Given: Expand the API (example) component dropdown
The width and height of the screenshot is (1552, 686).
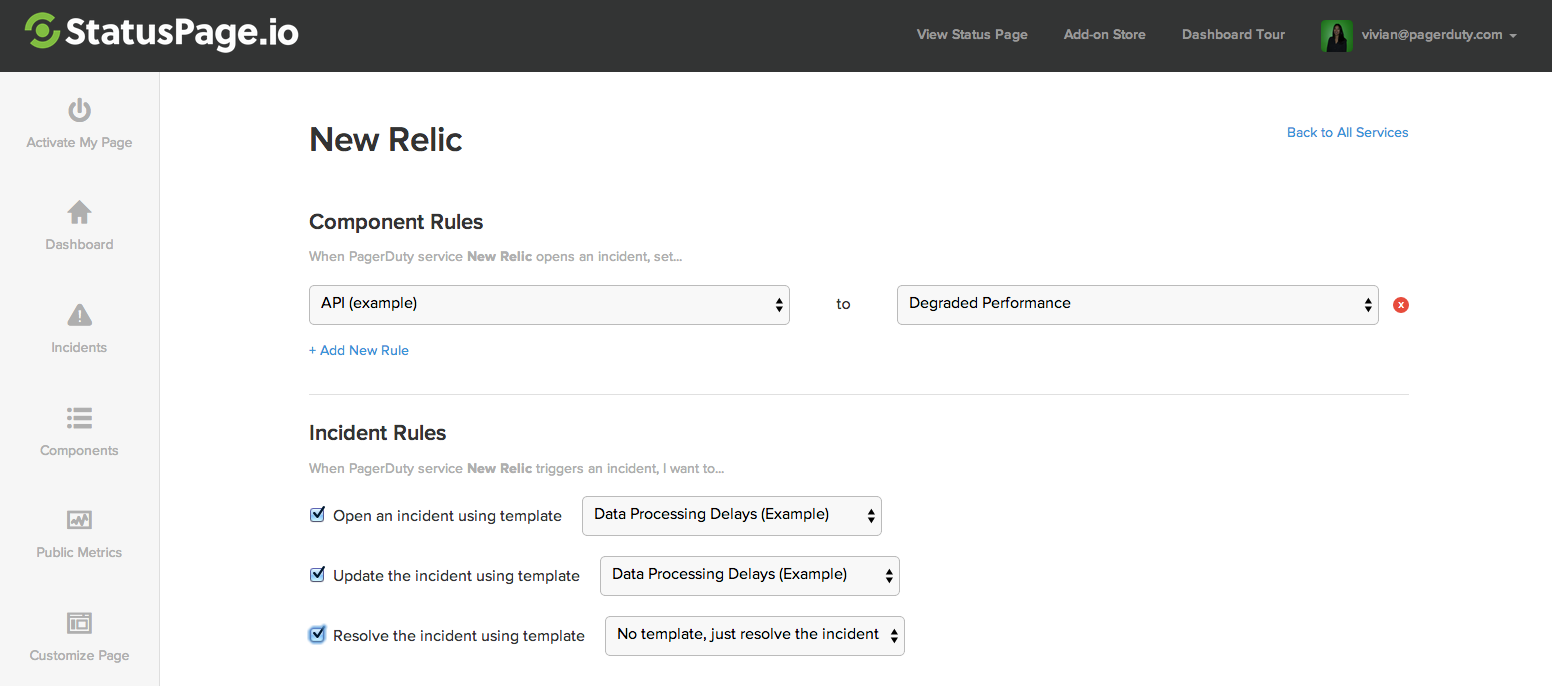Looking at the screenshot, I should pyautogui.click(x=549, y=304).
